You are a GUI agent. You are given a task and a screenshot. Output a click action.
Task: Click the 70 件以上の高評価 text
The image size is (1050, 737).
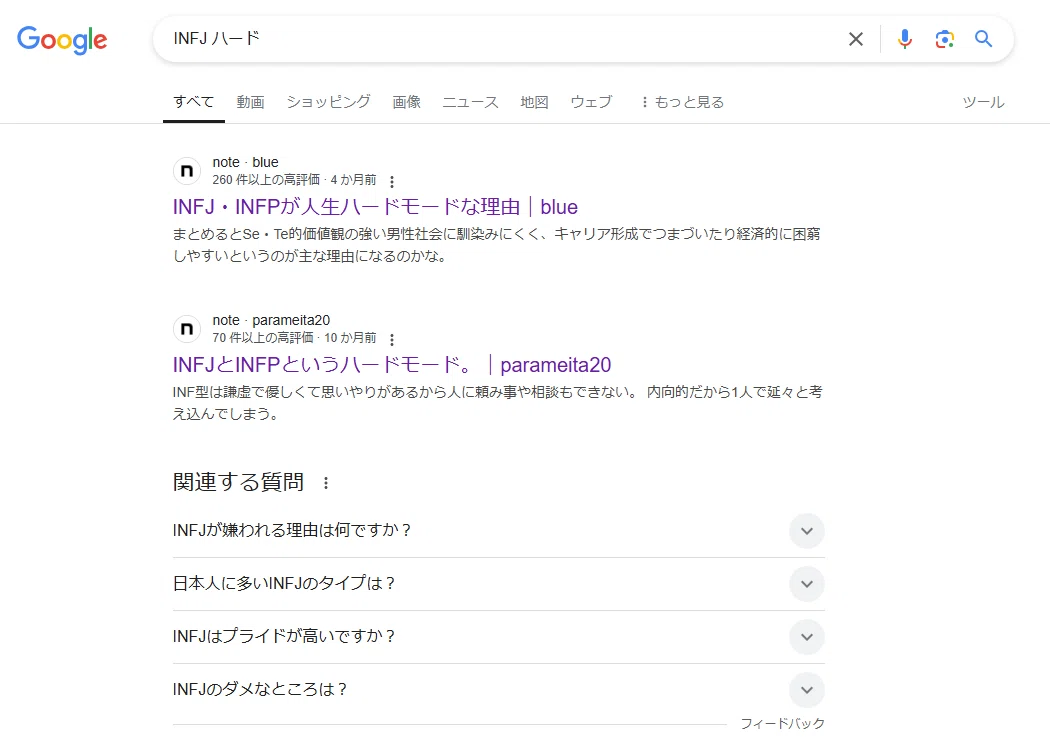coord(262,337)
